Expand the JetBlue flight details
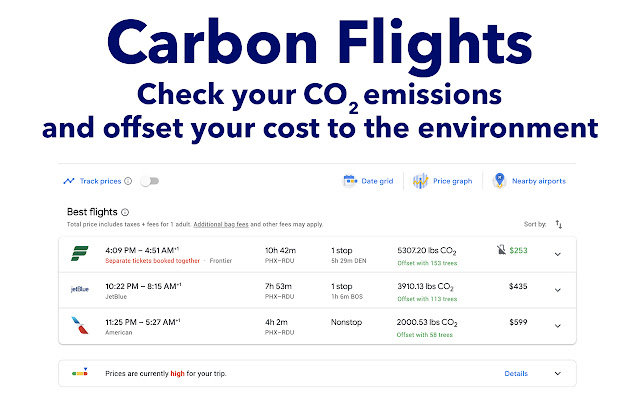Image resolution: width=640 pixels, height=400 pixels. 557,288
